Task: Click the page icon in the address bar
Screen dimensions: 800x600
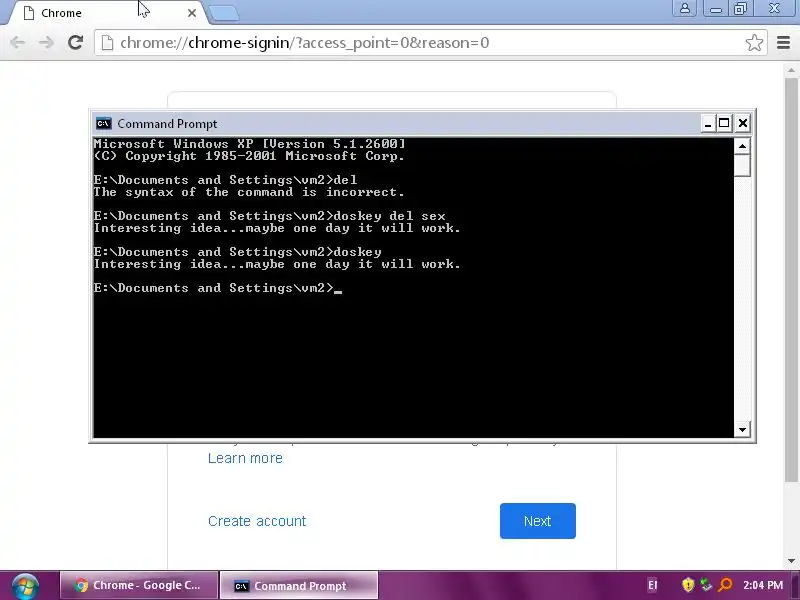Action: pos(107,43)
